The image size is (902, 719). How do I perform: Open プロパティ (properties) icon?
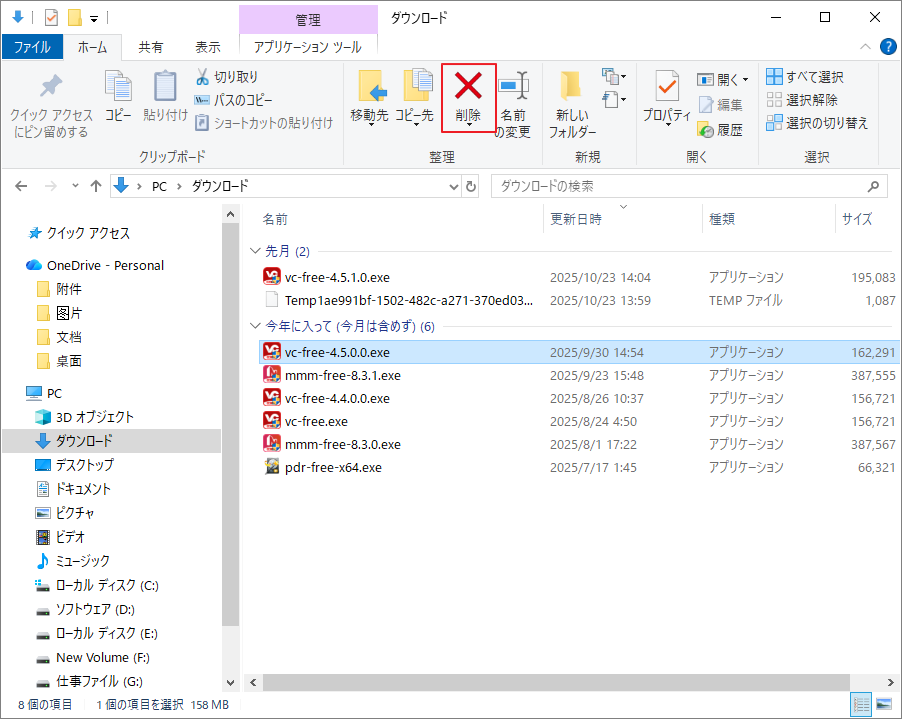tap(667, 86)
